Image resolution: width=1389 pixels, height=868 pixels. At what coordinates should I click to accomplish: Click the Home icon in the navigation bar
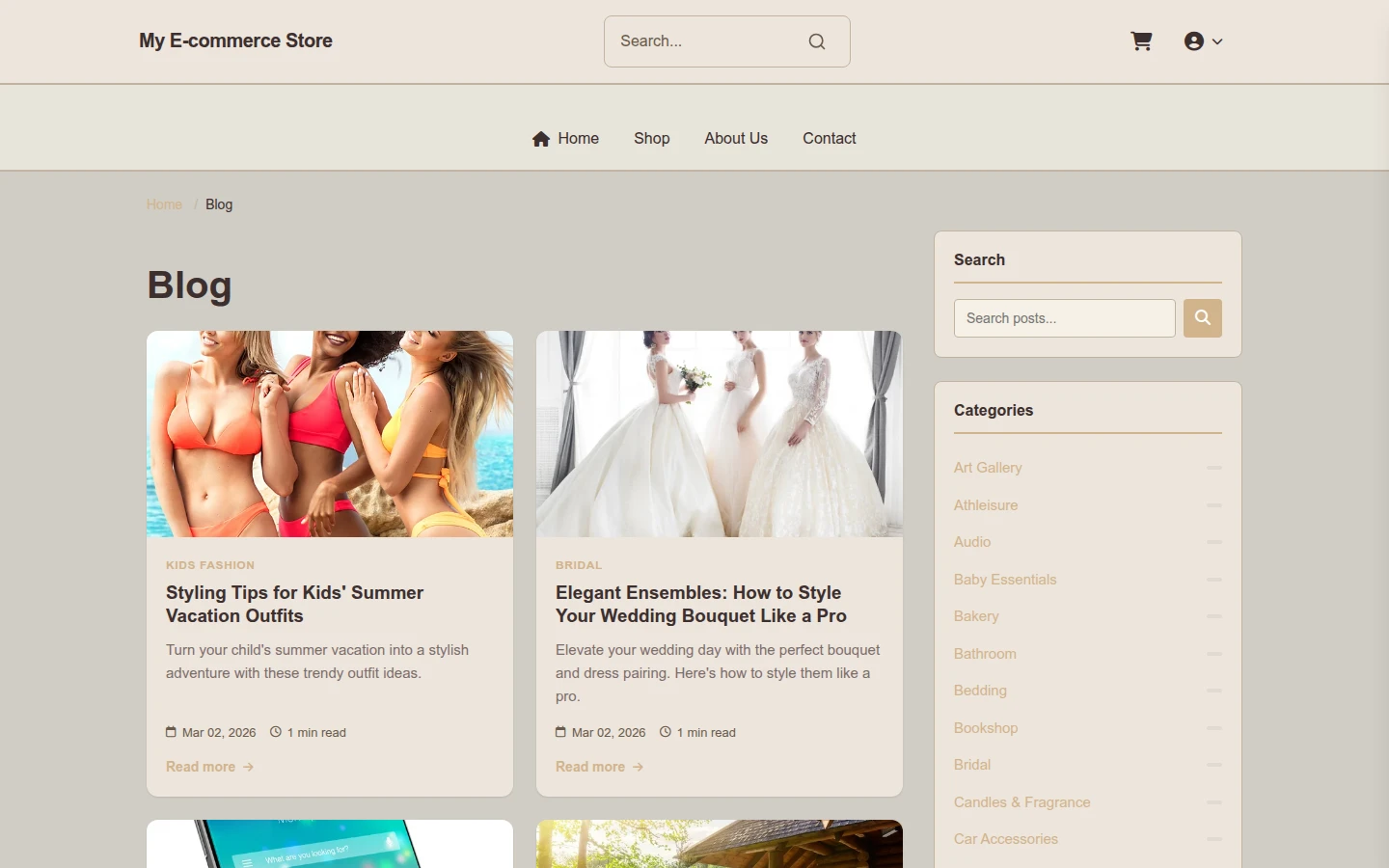pos(541,139)
